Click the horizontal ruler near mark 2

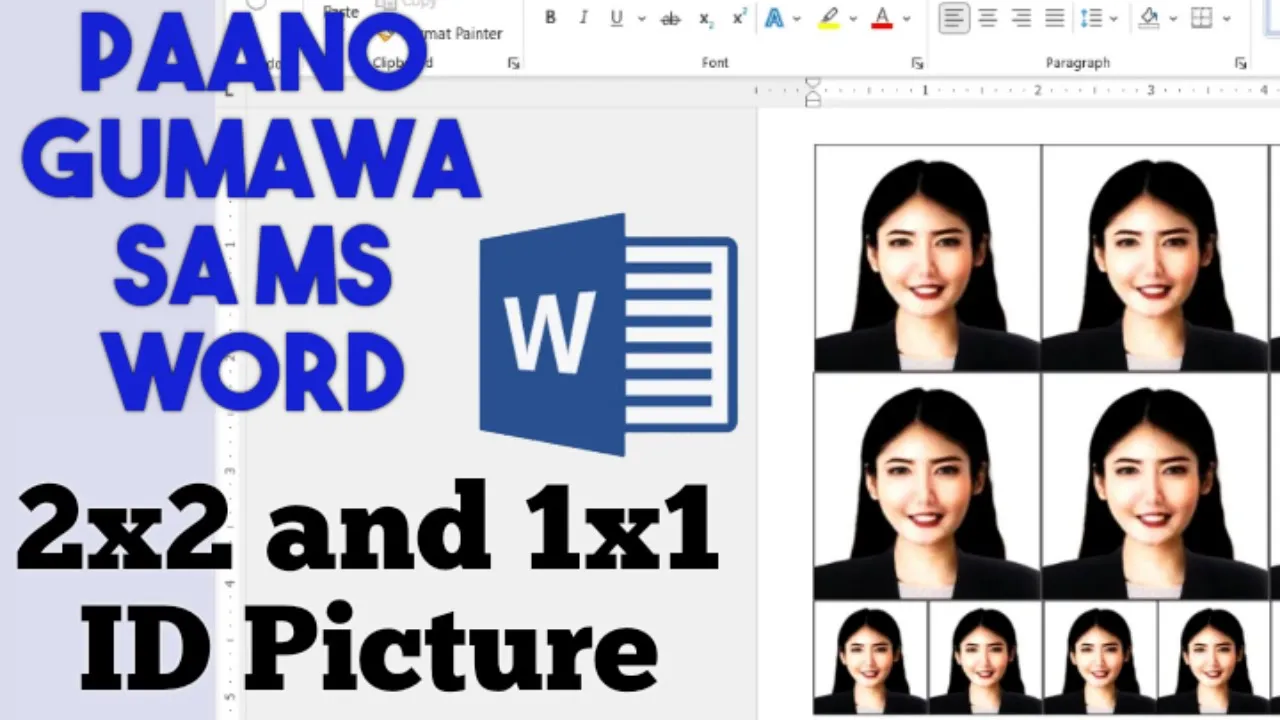click(1038, 90)
